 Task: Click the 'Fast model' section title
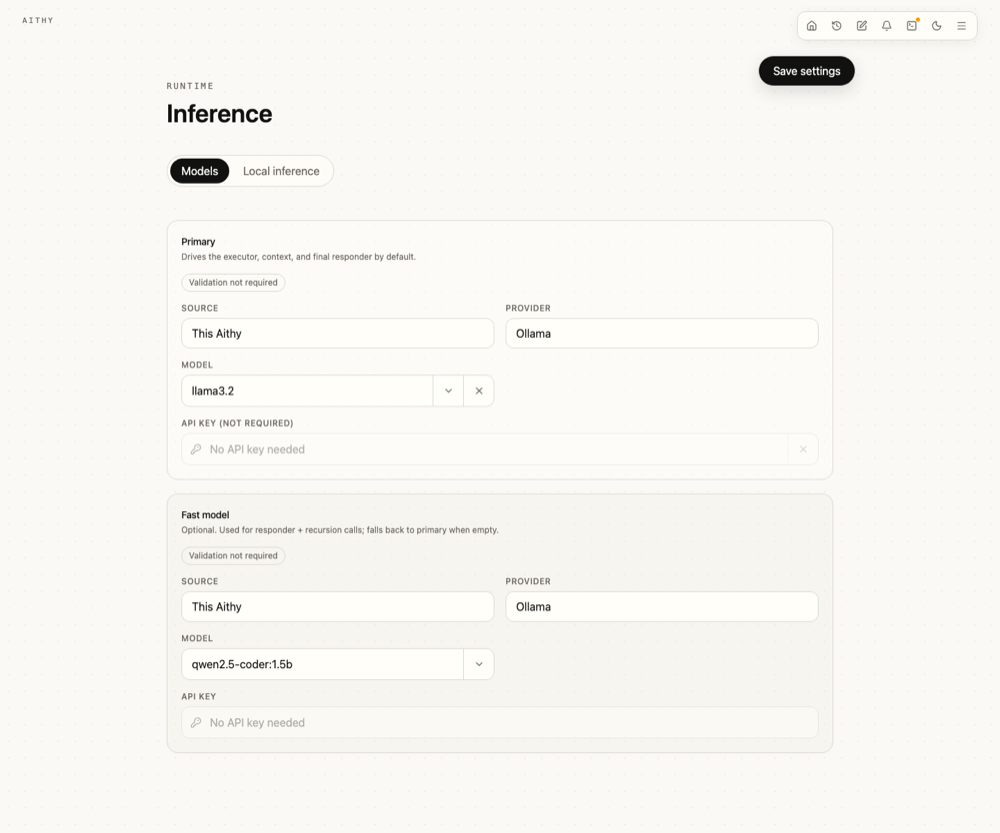pos(205,515)
